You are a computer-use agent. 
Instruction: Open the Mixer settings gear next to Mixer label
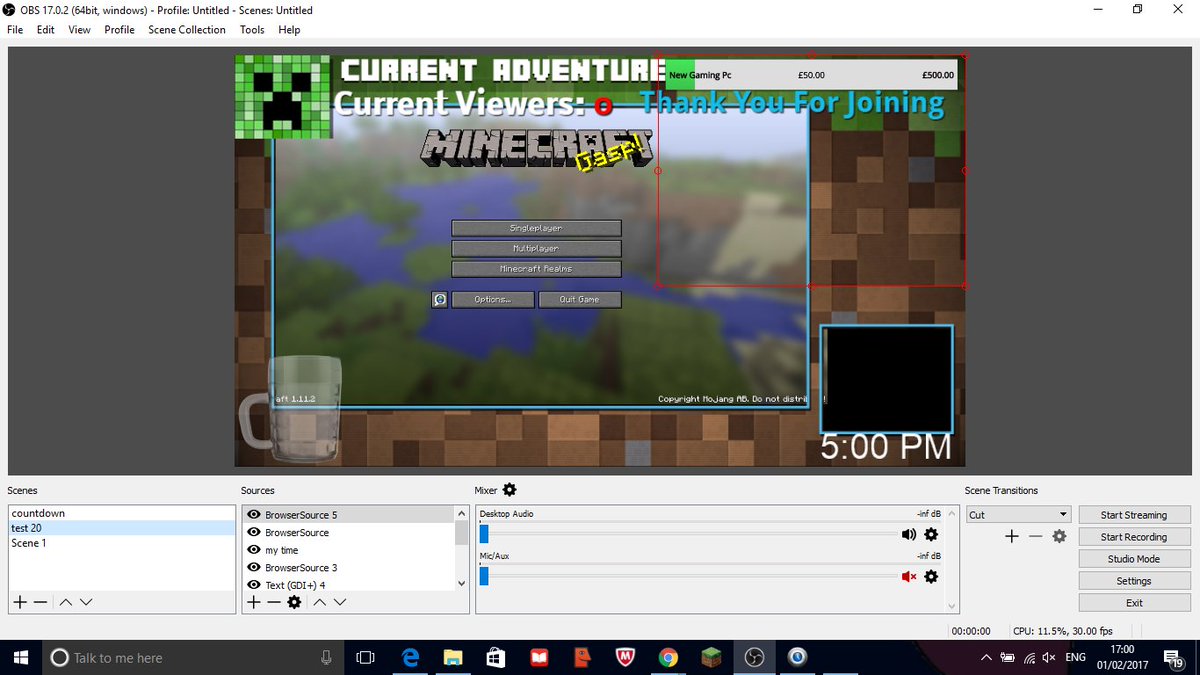coord(509,490)
